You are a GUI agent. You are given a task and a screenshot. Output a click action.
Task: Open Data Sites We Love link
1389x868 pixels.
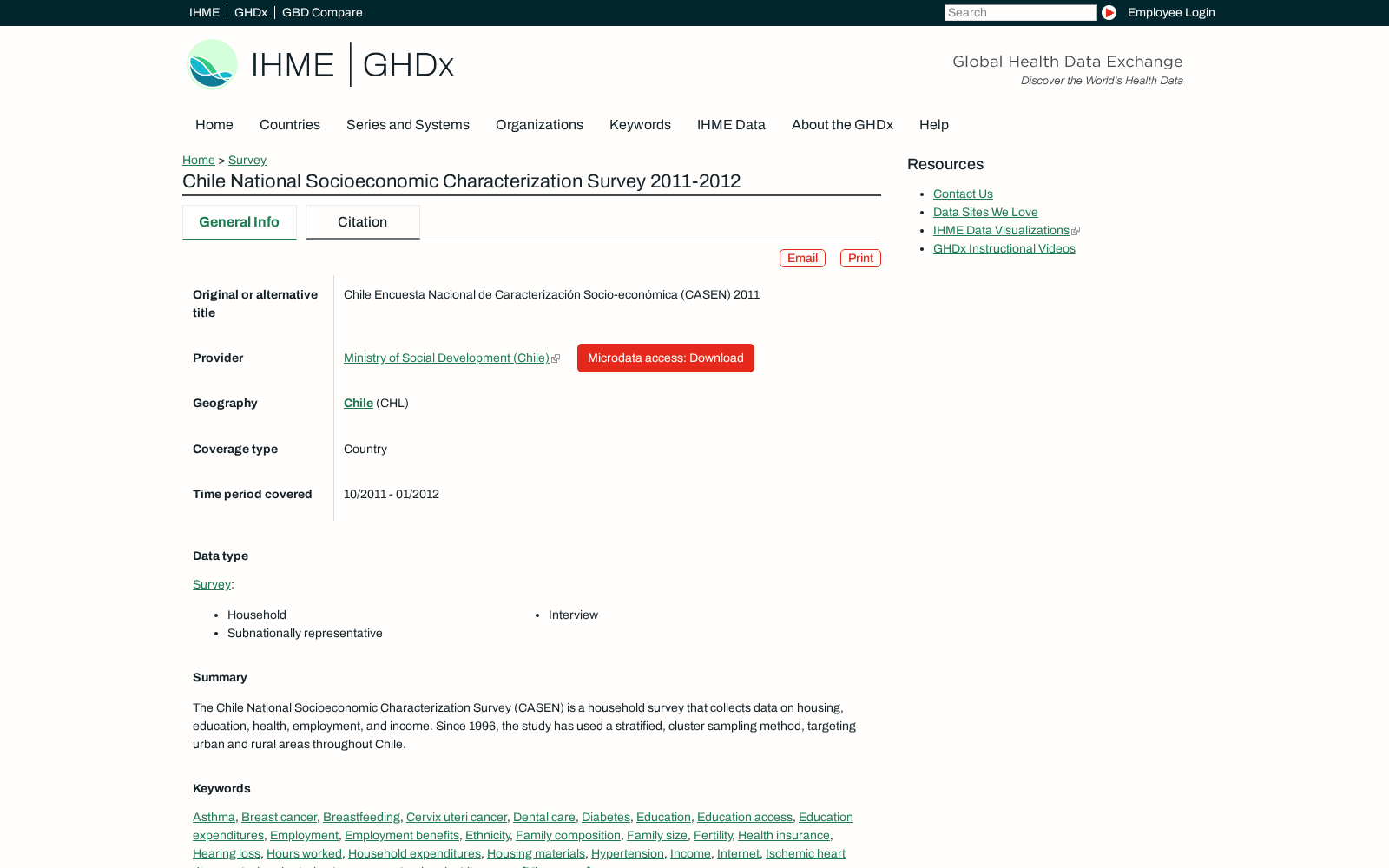tap(985, 212)
